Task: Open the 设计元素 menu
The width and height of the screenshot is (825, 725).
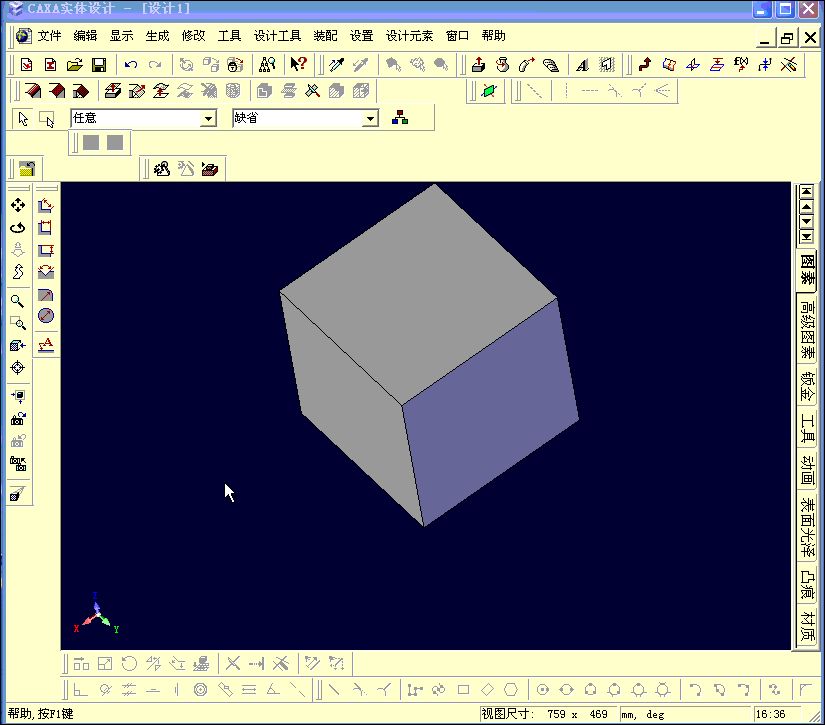Action: 409,36
